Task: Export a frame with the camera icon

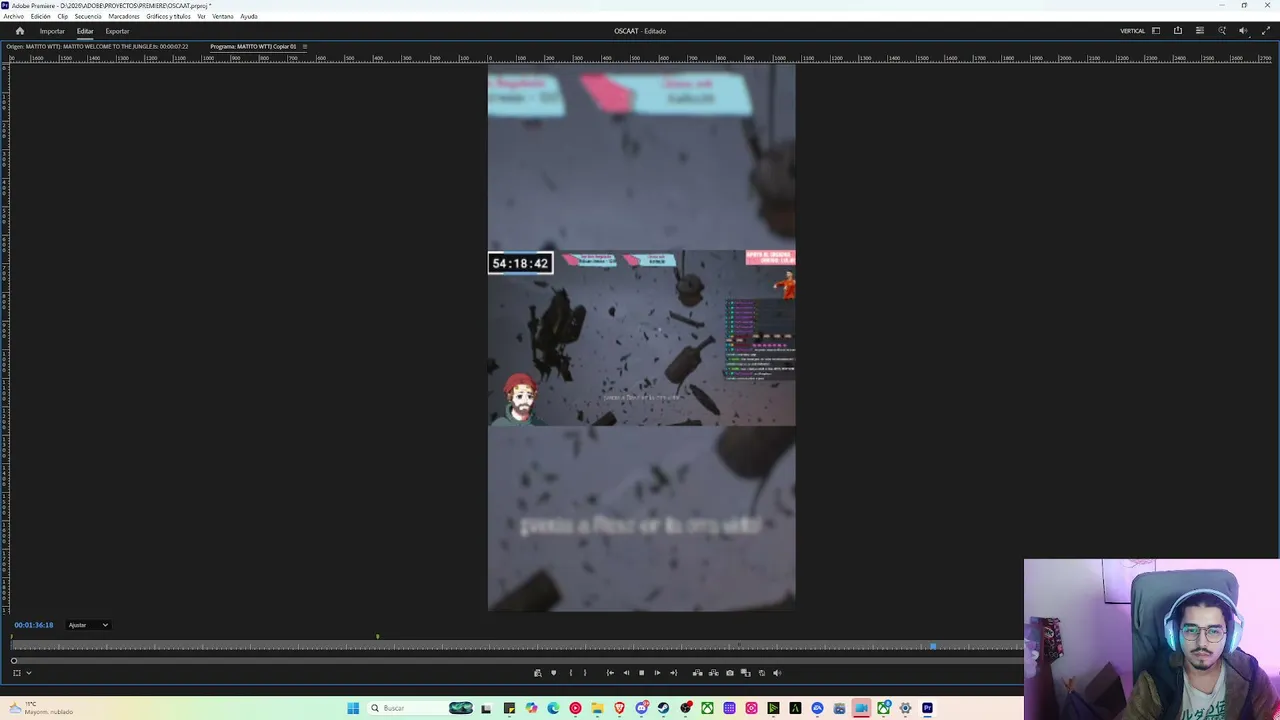Action: (729, 673)
